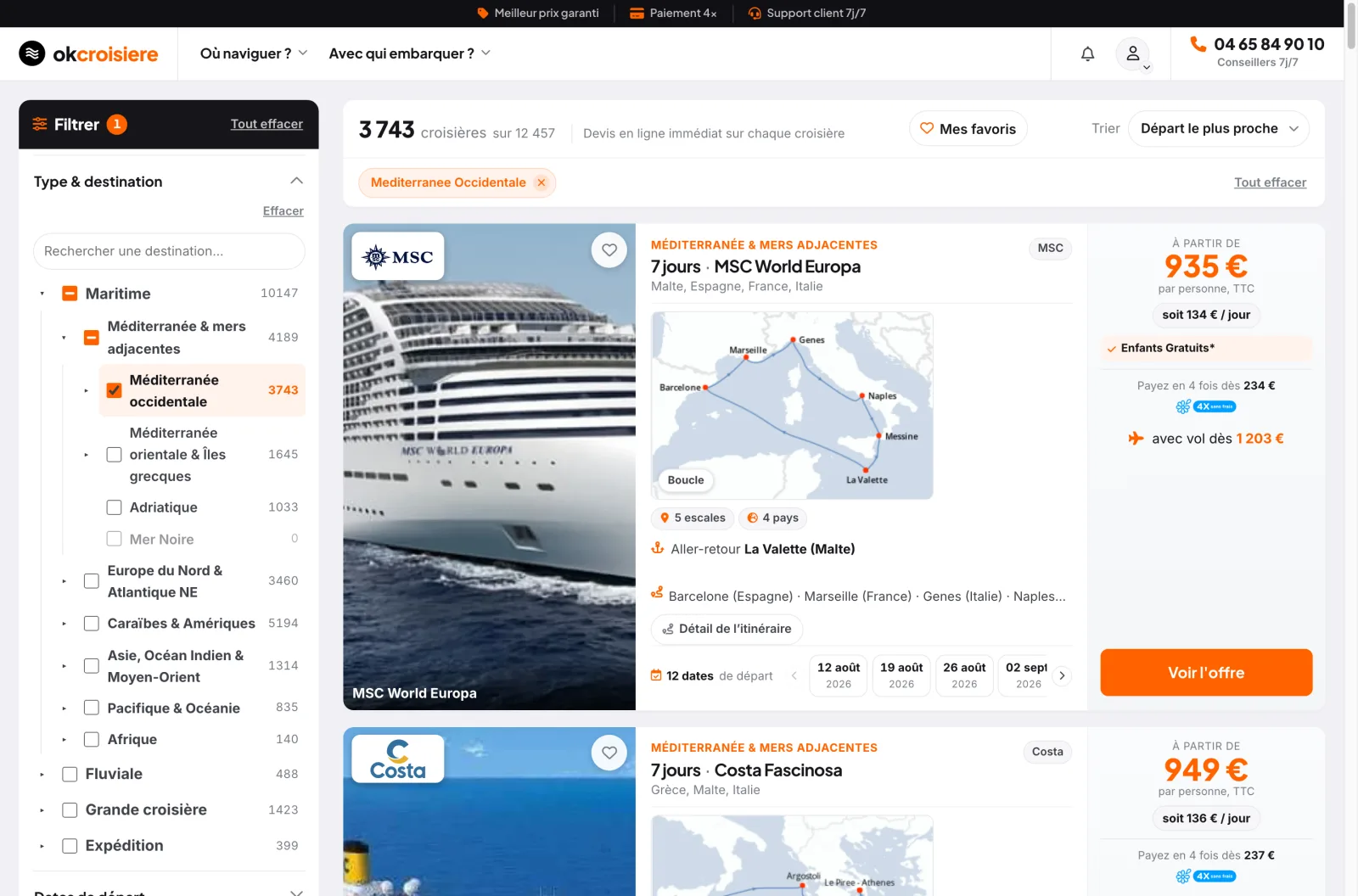Check the Expédition checkbox
The height and width of the screenshot is (896, 1358).
coord(70,846)
